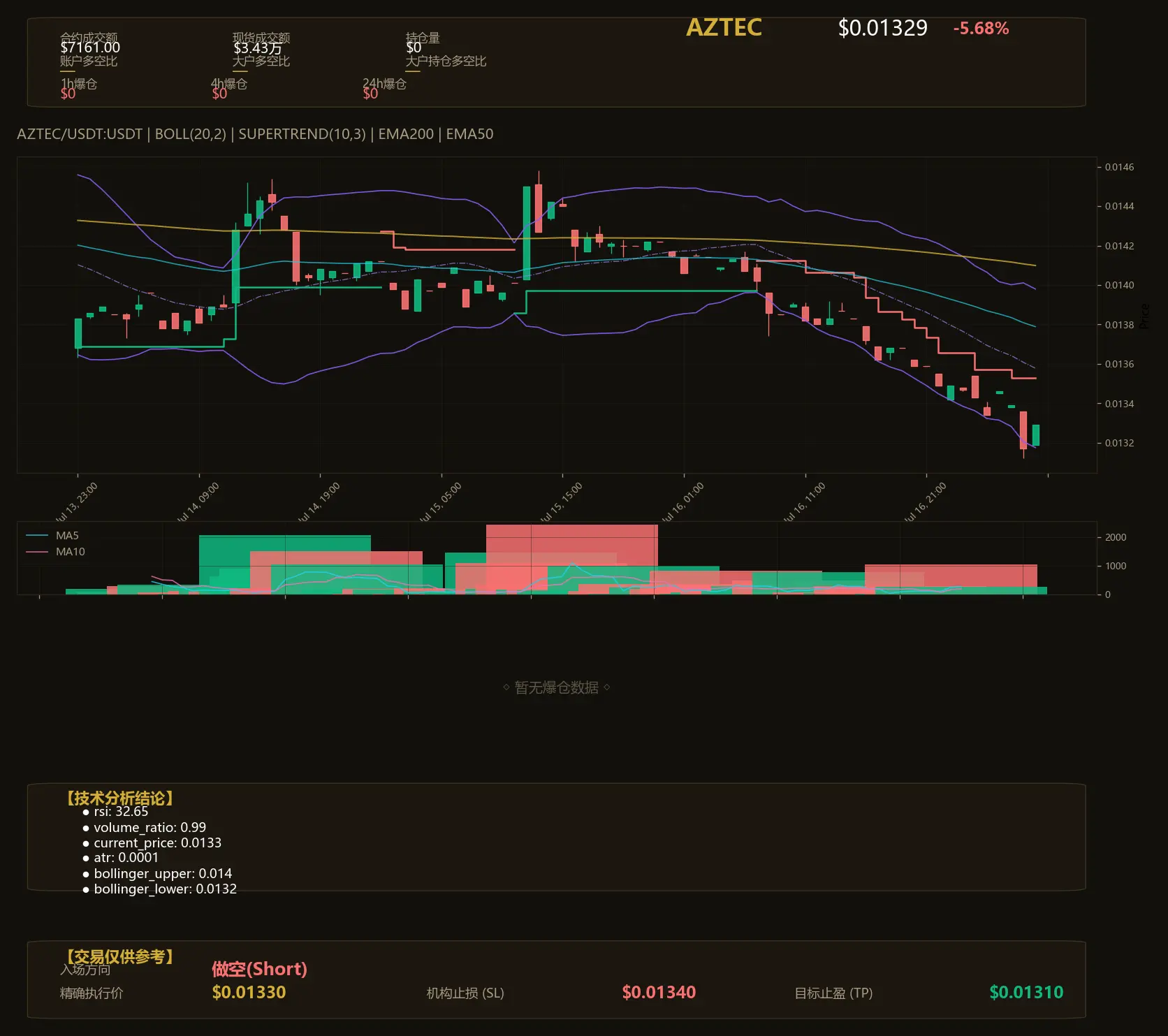Image resolution: width=1168 pixels, height=1036 pixels.
Task: Click the Jul 15, 15:00 time label
Action: click(561, 502)
